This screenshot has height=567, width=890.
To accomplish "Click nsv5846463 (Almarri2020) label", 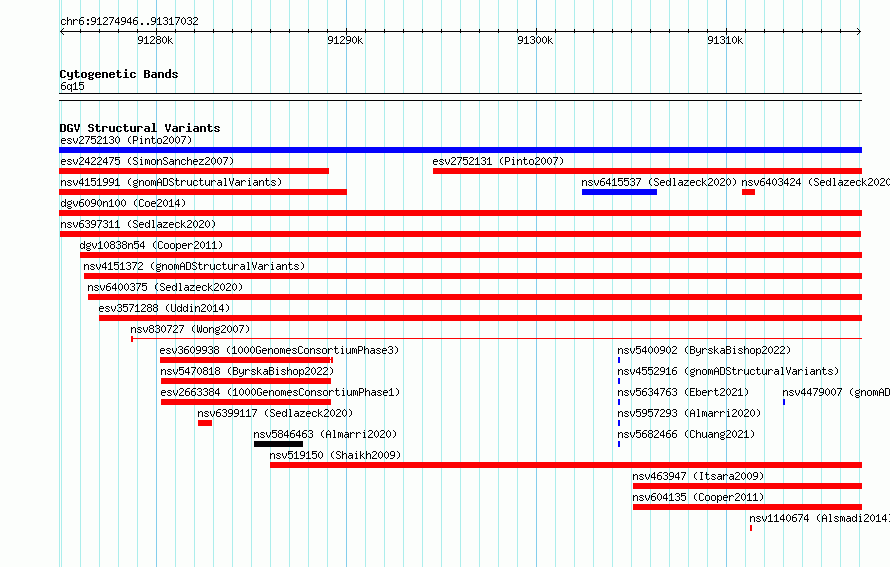I will (x=325, y=434).
